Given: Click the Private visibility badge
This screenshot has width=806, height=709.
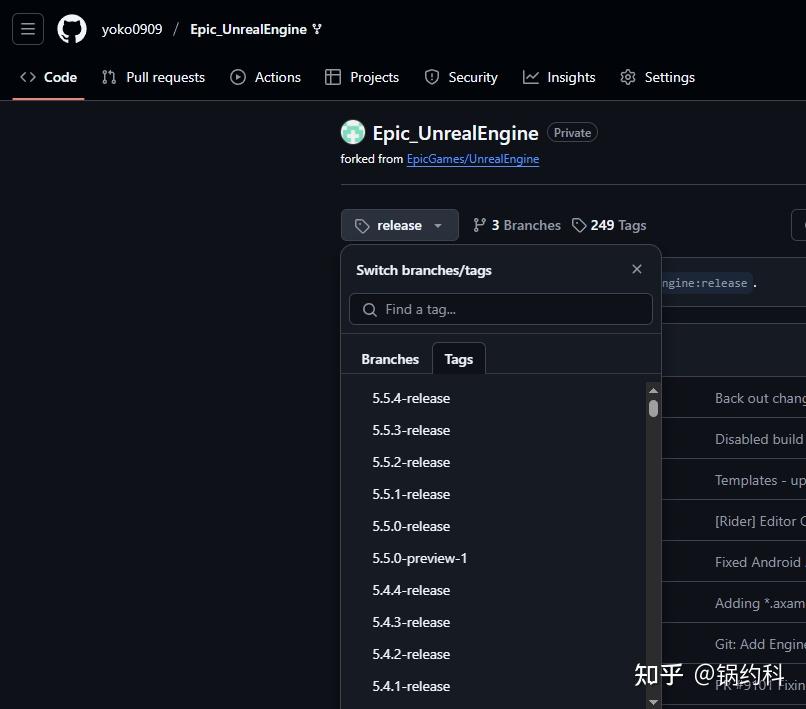Looking at the screenshot, I should (x=572, y=133).
